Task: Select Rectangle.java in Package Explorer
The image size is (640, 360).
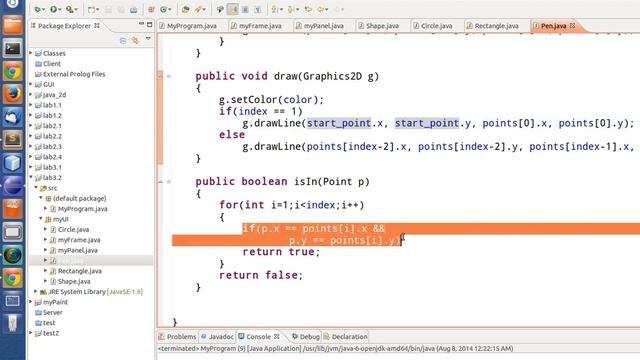Action: (79, 271)
